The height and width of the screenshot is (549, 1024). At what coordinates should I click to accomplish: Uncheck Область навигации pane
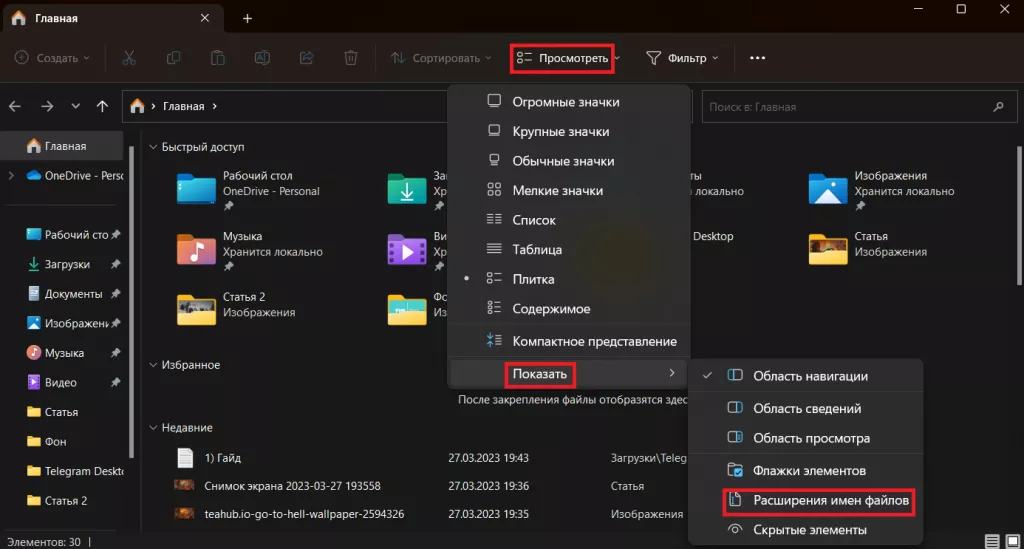[x=809, y=376]
